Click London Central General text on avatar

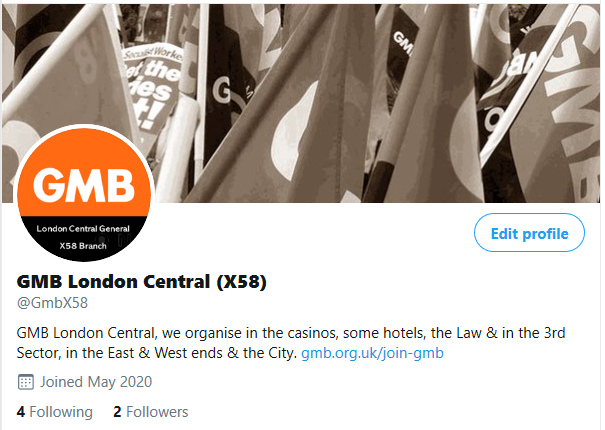click(x=83, y=229)
